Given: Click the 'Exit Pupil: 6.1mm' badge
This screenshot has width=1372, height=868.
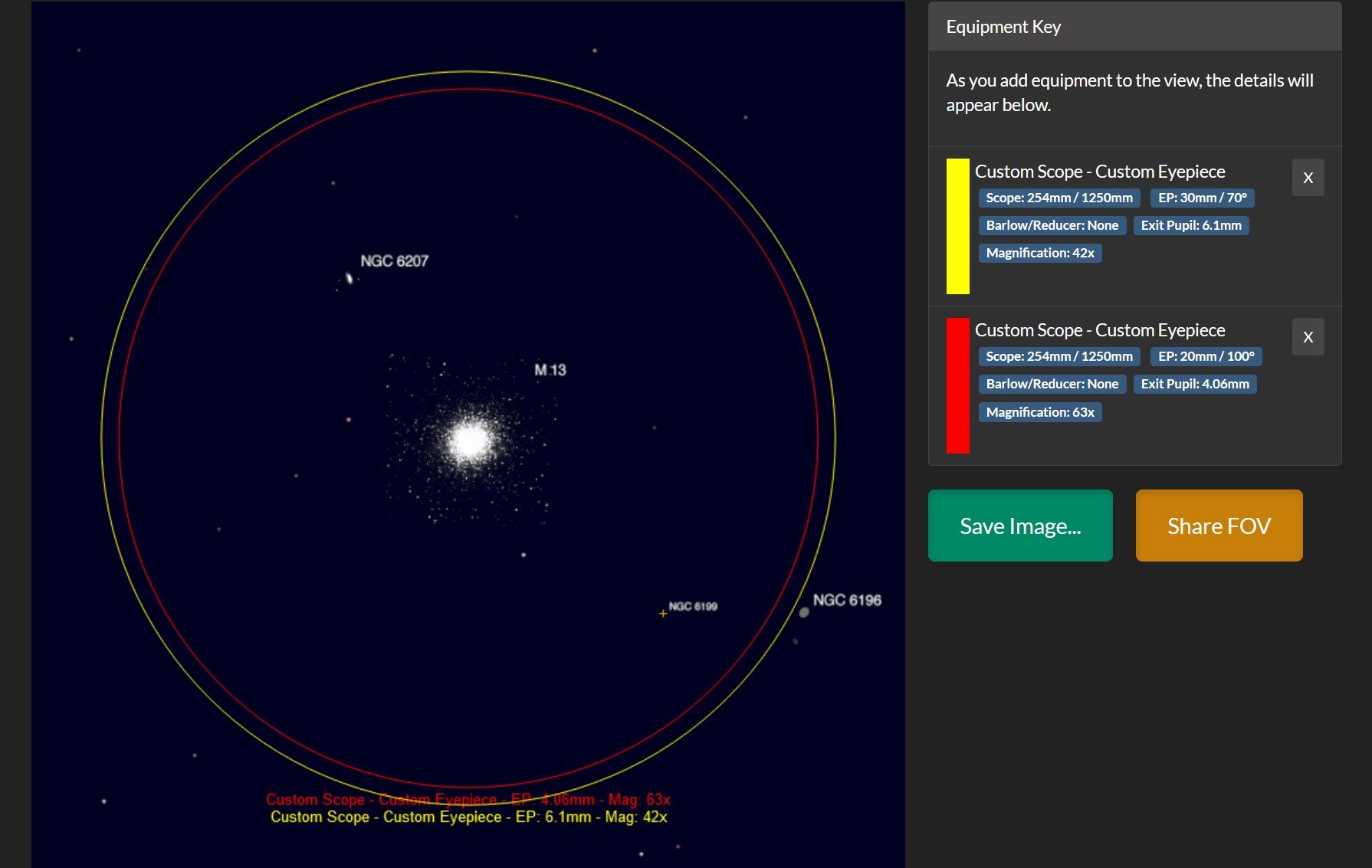Looking at the screenshot, I should point(1191,225).
